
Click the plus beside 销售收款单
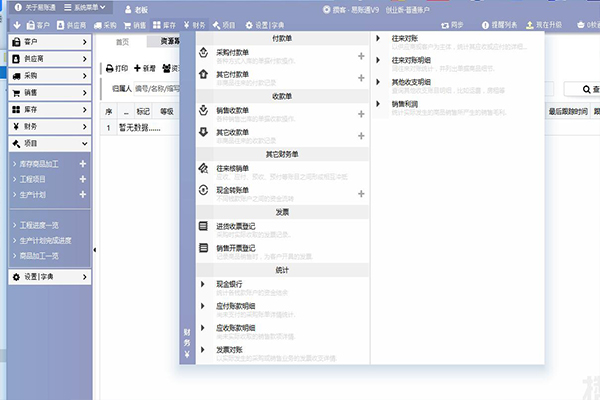361,114
